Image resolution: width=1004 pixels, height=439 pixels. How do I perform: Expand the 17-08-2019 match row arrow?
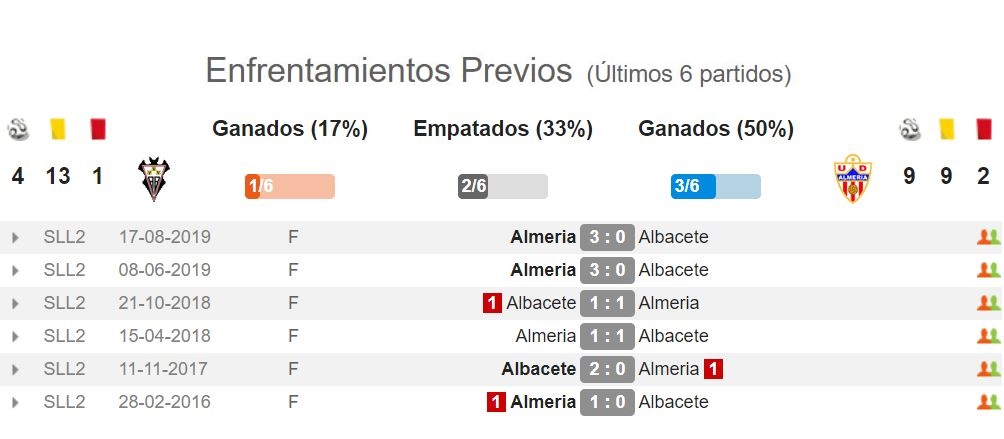[x=15, y=238]
